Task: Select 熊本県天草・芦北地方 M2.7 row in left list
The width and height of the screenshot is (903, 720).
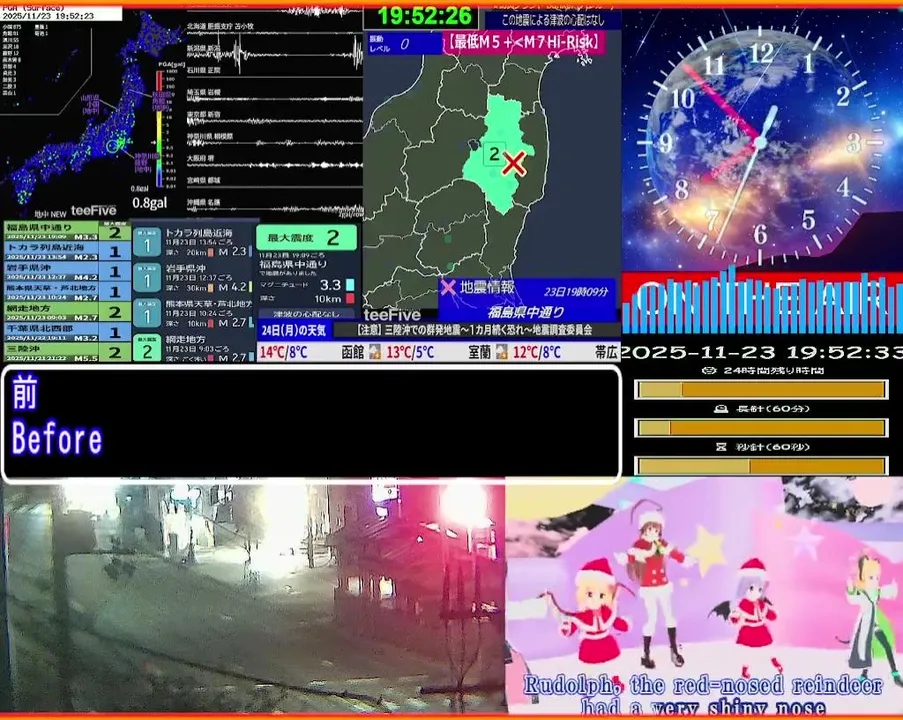Action: (x=67, y=291)
